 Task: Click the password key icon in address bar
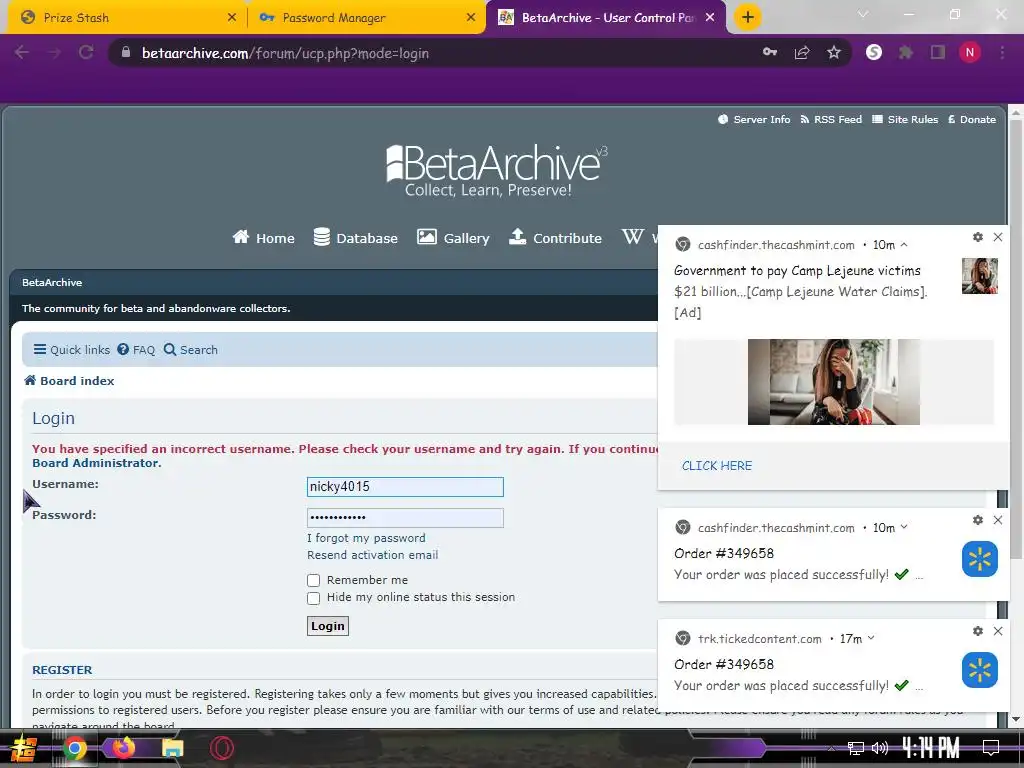click(770, 52)
